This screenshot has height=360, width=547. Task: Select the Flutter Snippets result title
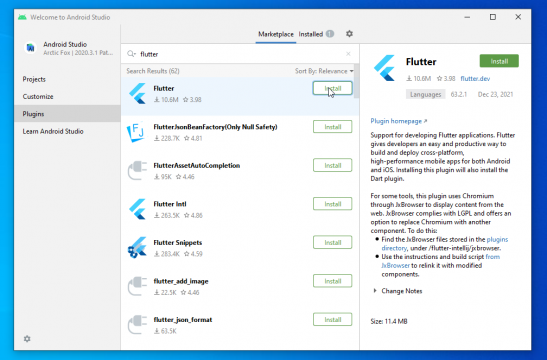click(178, 242)
